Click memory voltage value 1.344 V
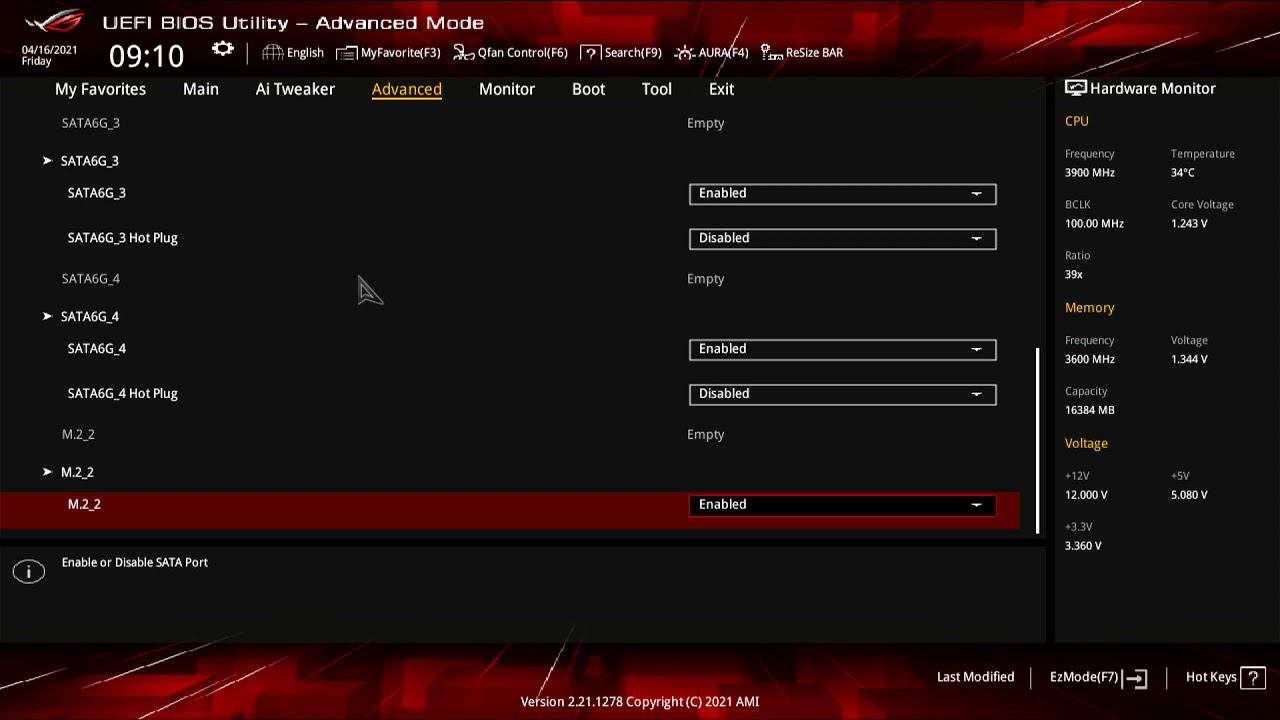Screen dimensions: 1280x720 tap(1189, 358)
